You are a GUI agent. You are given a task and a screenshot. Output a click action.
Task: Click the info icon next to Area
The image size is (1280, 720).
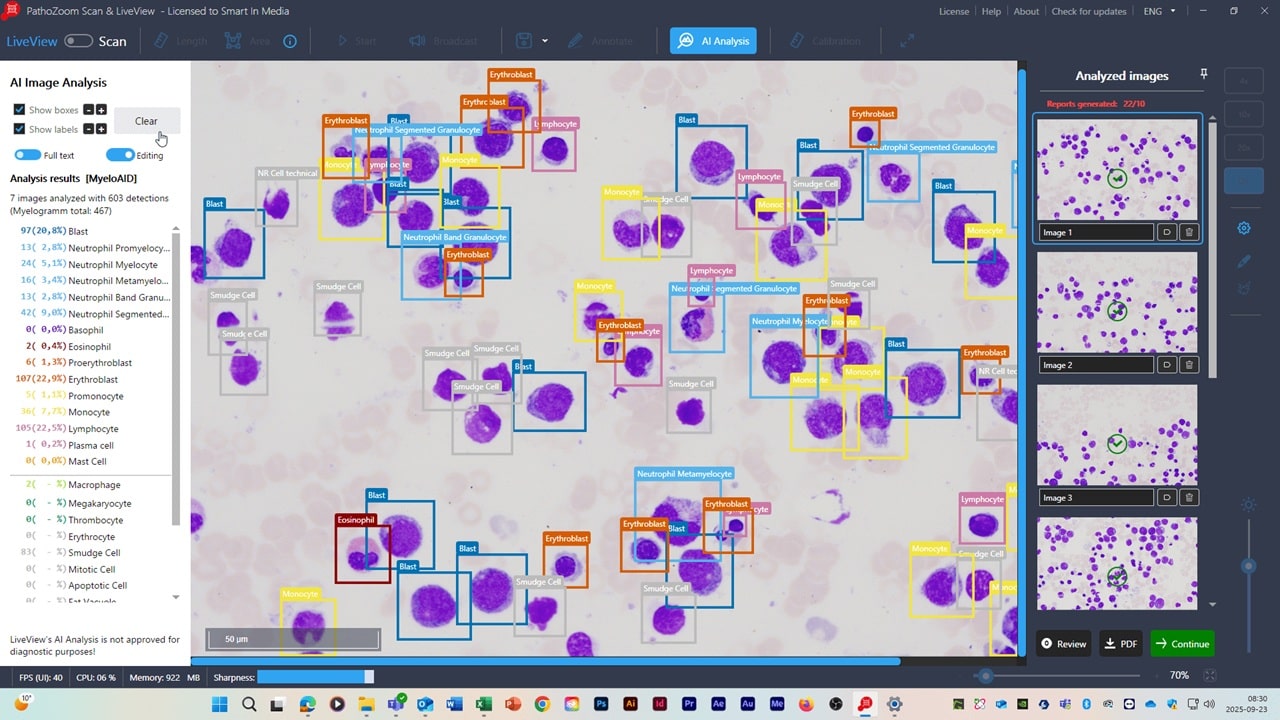coord(290,41)
